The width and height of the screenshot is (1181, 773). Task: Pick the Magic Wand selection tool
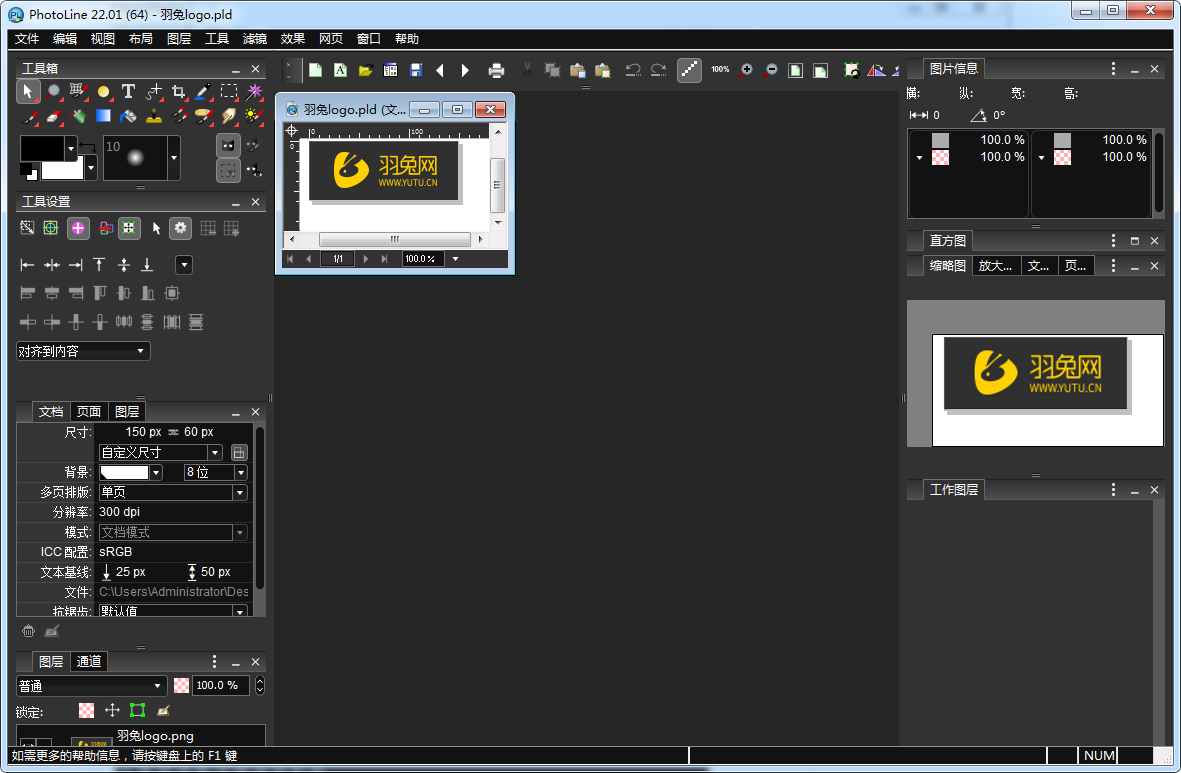coord(254,91)
